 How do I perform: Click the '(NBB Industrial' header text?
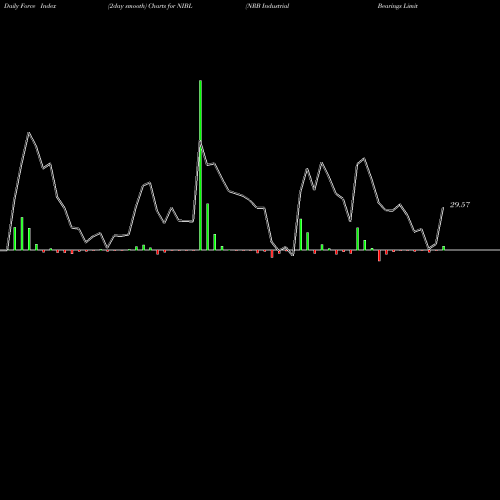tap(267, 6)
